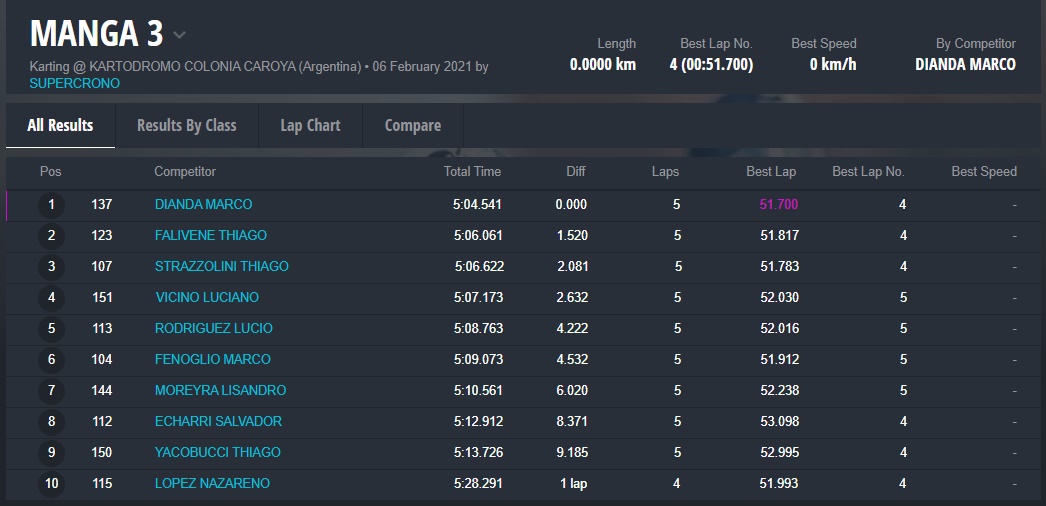Screen dimensions: 1046x506
Task: Select FENOGLIO MARCO from the results
Action: point(212,359)
